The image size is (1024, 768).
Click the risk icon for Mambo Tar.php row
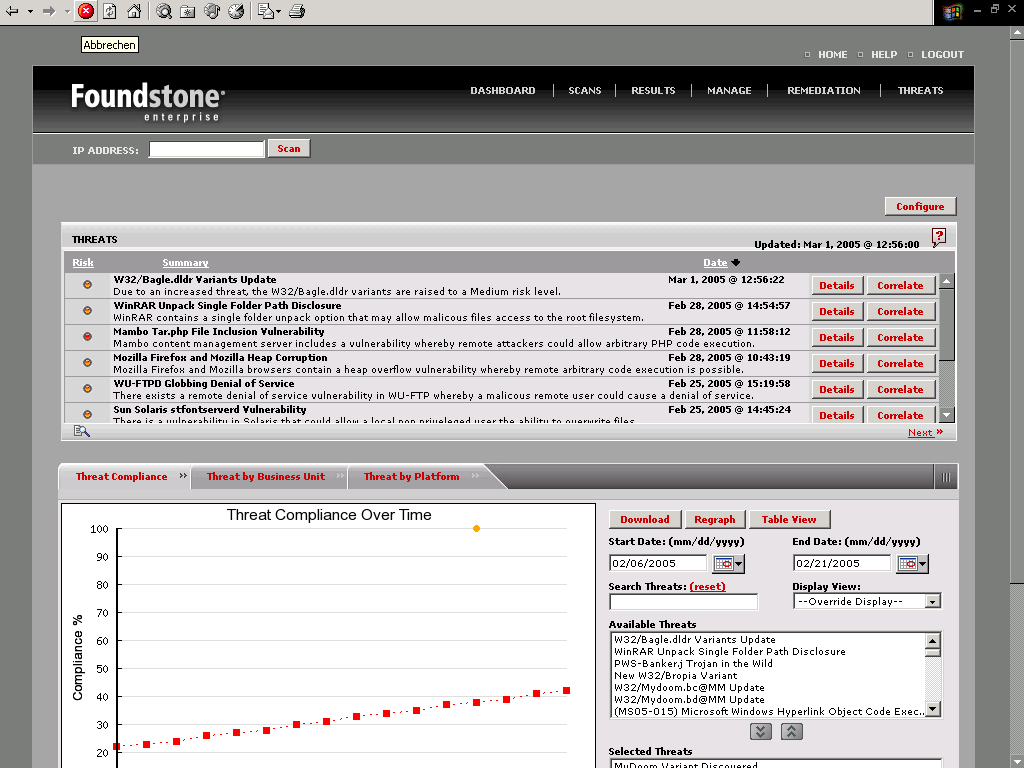[87, 337]
